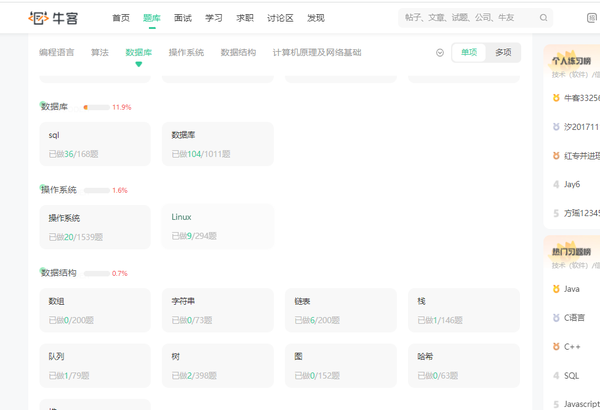This screenshot has width=600, height=410.
Task: Toggle green dot beside 数据库 section
Action: pyautogui.click(x=42, y=104)
